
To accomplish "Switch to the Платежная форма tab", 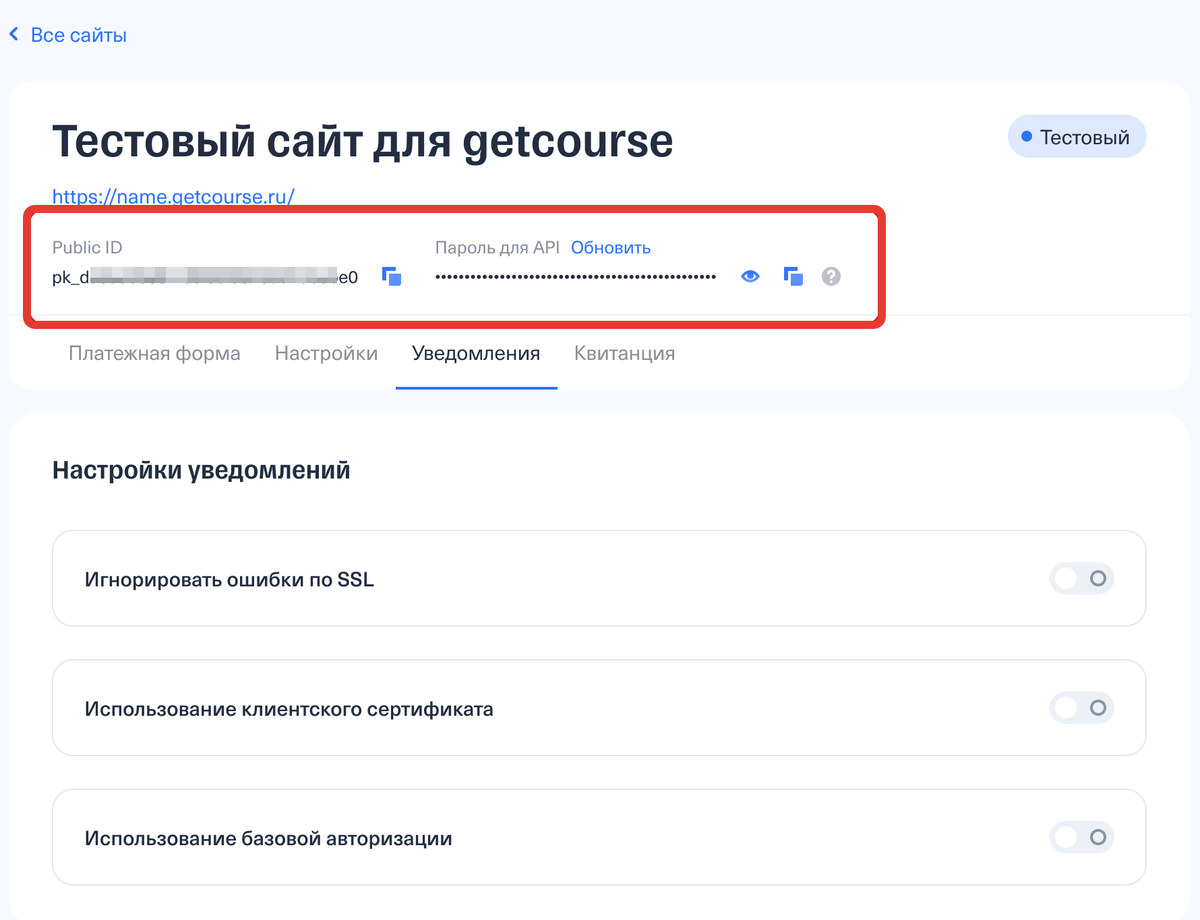I will (154, 353).
